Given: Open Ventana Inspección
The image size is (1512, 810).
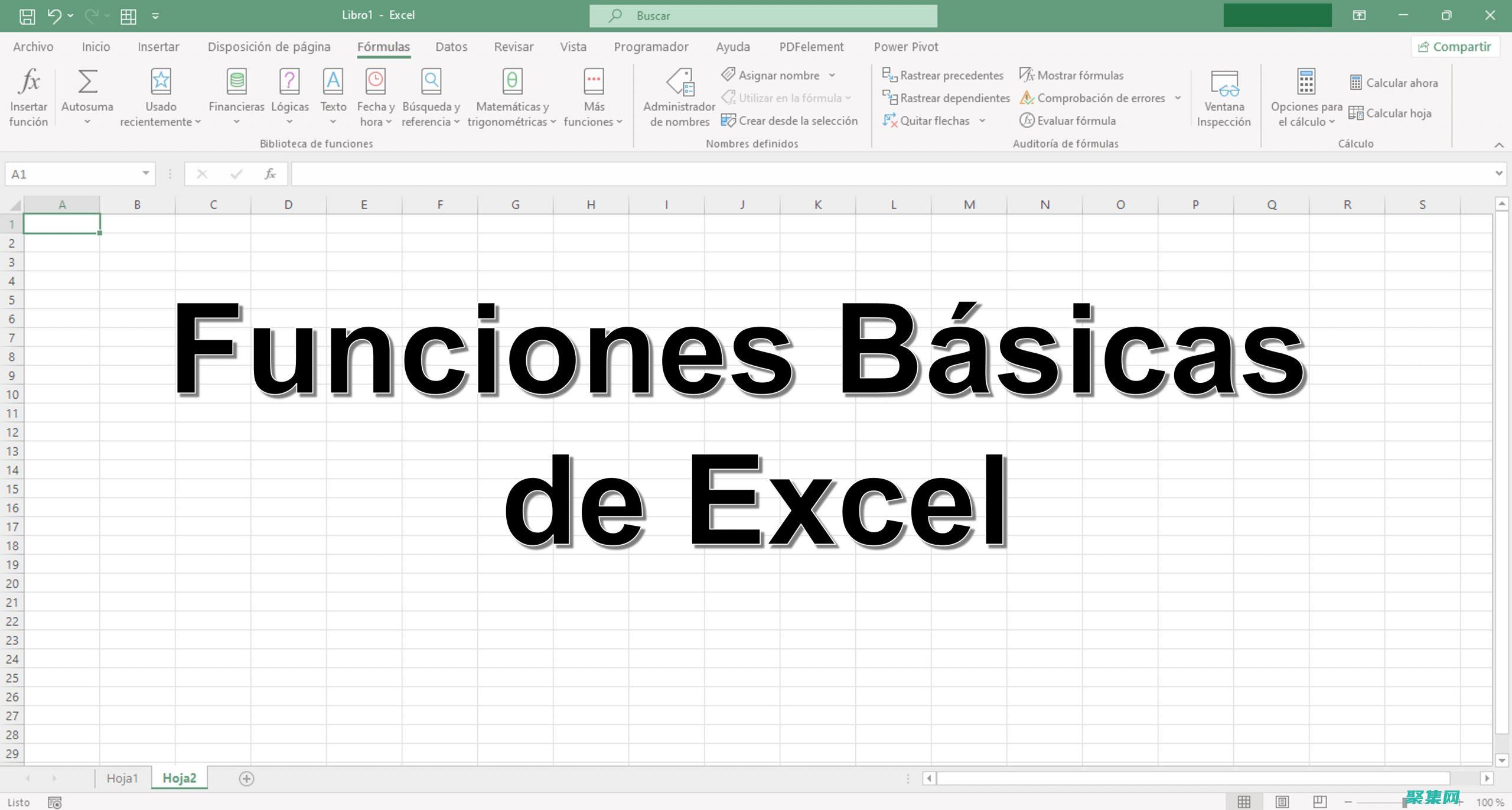Looking at the screenshot, I should pyautogui.click(x=1224, y=96).
